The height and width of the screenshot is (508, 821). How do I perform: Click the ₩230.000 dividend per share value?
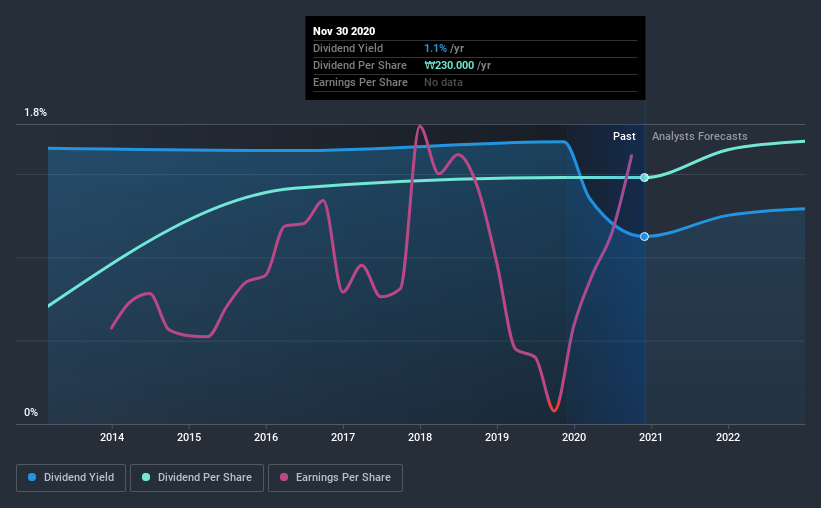coord(449,65)
